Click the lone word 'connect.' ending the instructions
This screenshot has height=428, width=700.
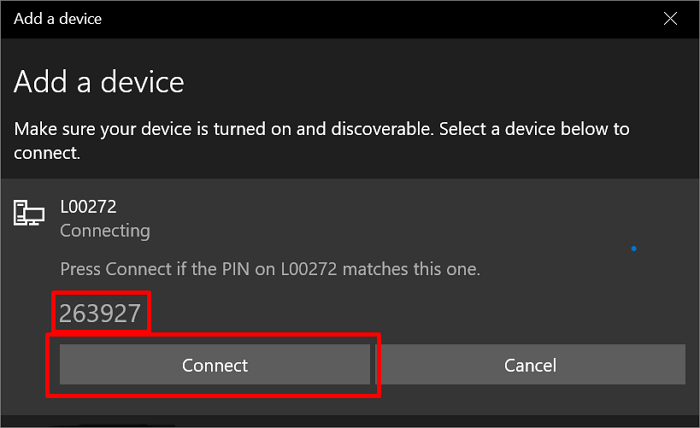(x=46, y=154)
